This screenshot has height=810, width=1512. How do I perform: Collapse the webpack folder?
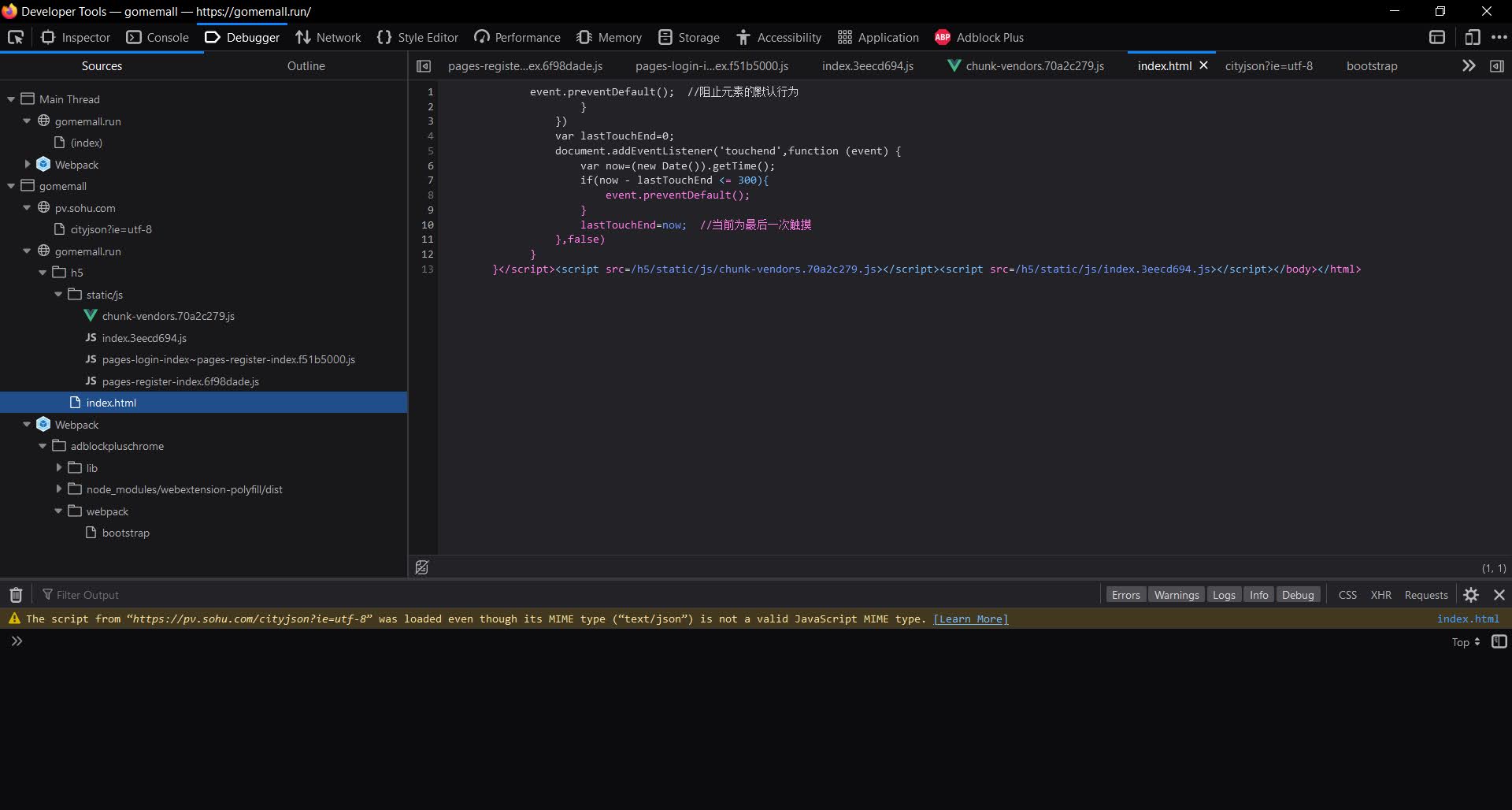pyautogui.click(x=58, y=511)
